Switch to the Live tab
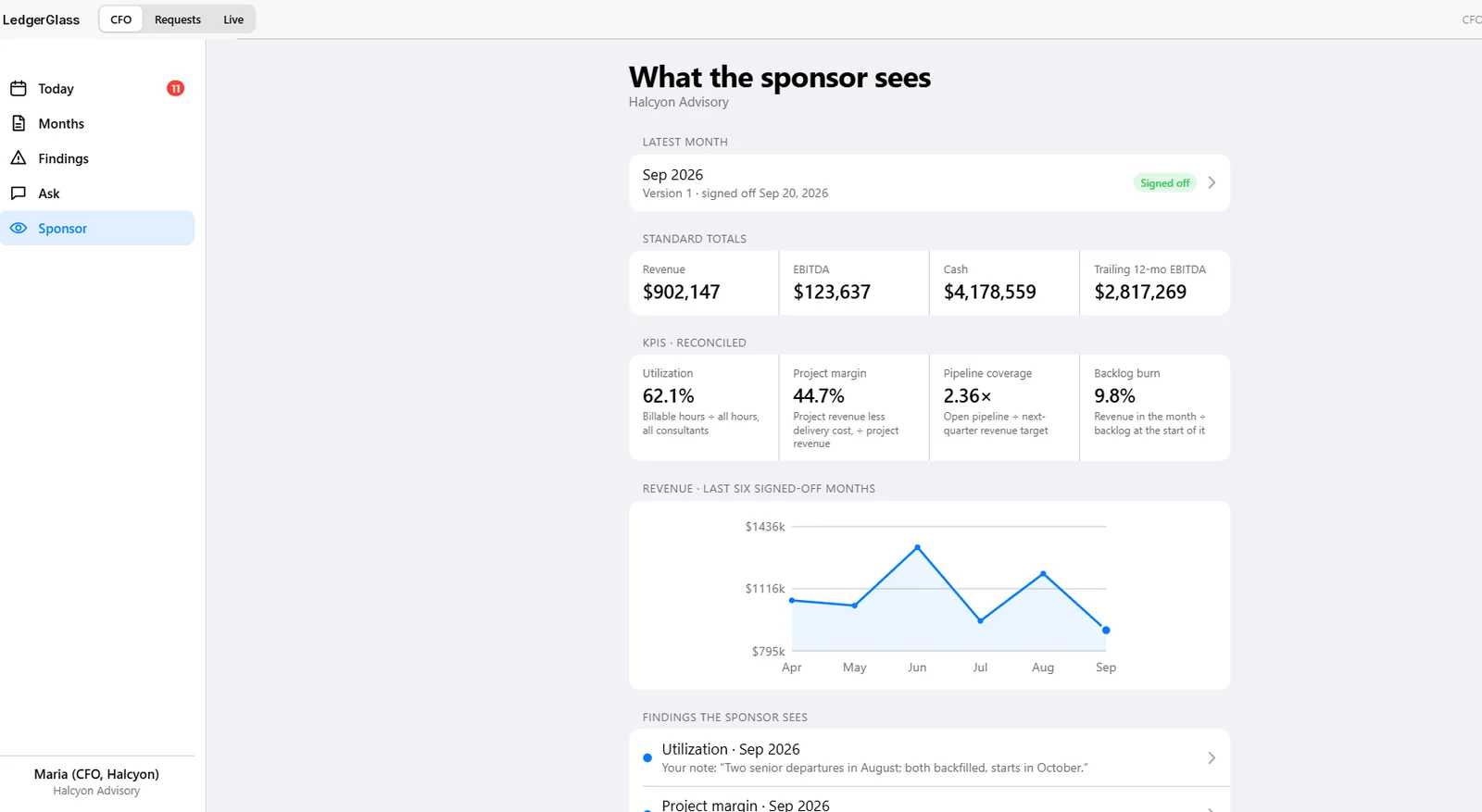 [233, 19]
